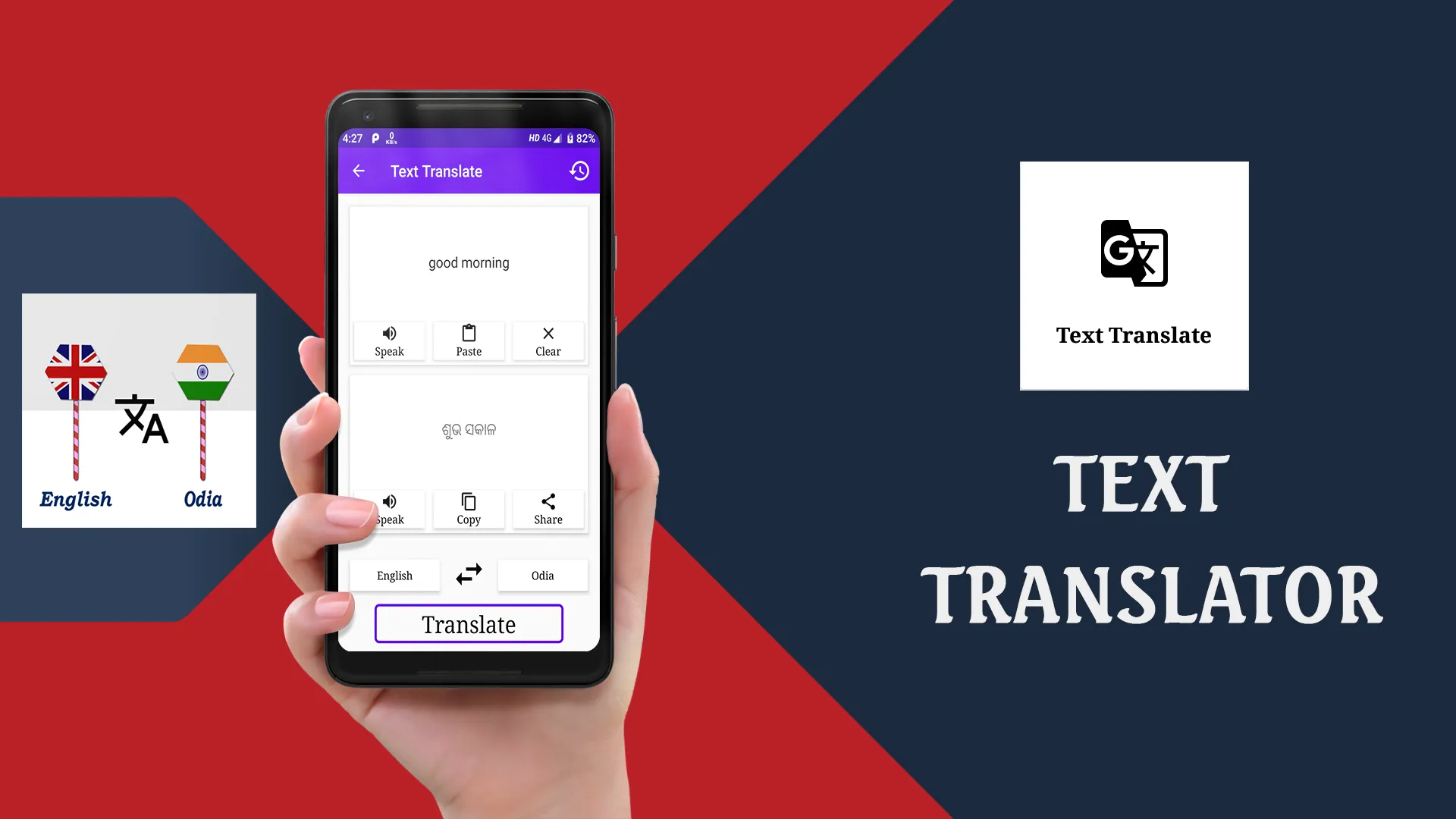Toggle back navigation arrow

(358, 171)
